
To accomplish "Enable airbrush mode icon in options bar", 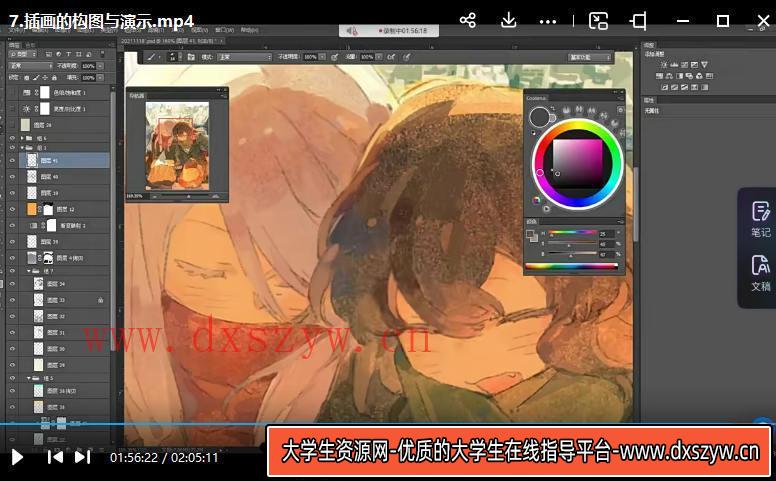I will (391, 57).
